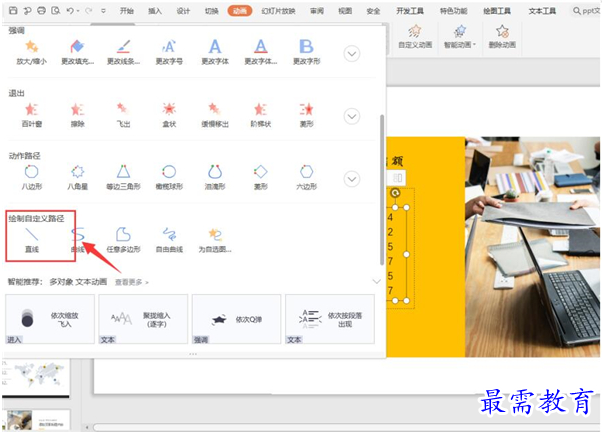Select the 更改字体 emphasis animation
Viewport: 602px width, 433px height.
point(215,52)
